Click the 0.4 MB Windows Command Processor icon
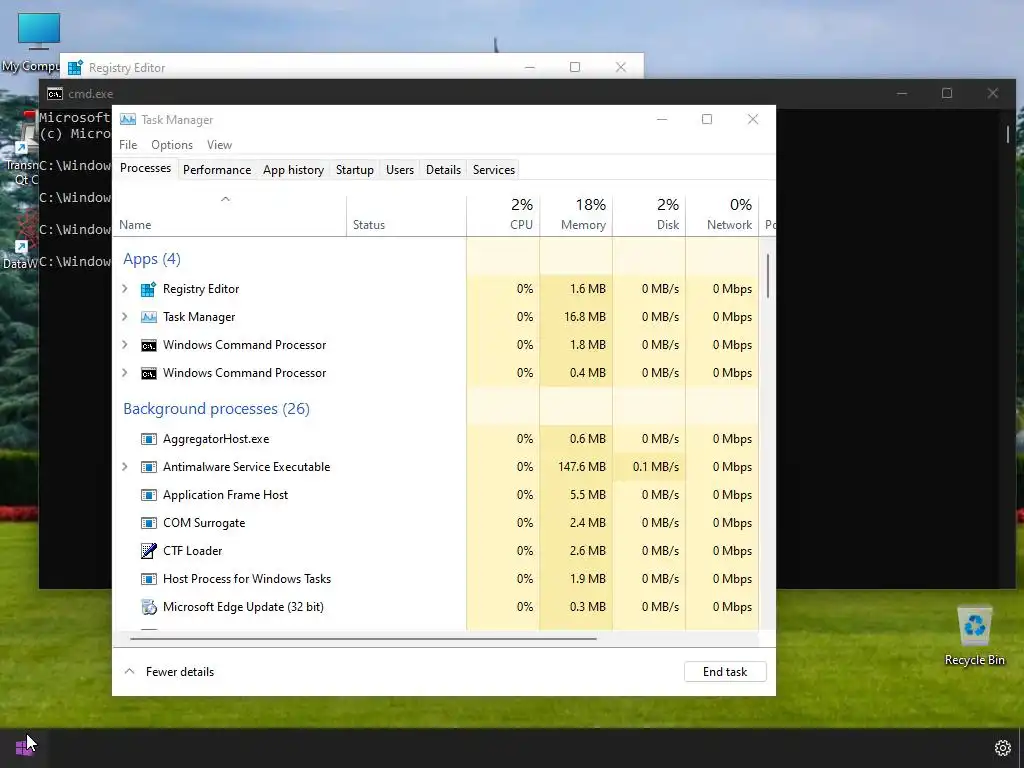The width and height of the screenshot is (1024, 768). 149,373
